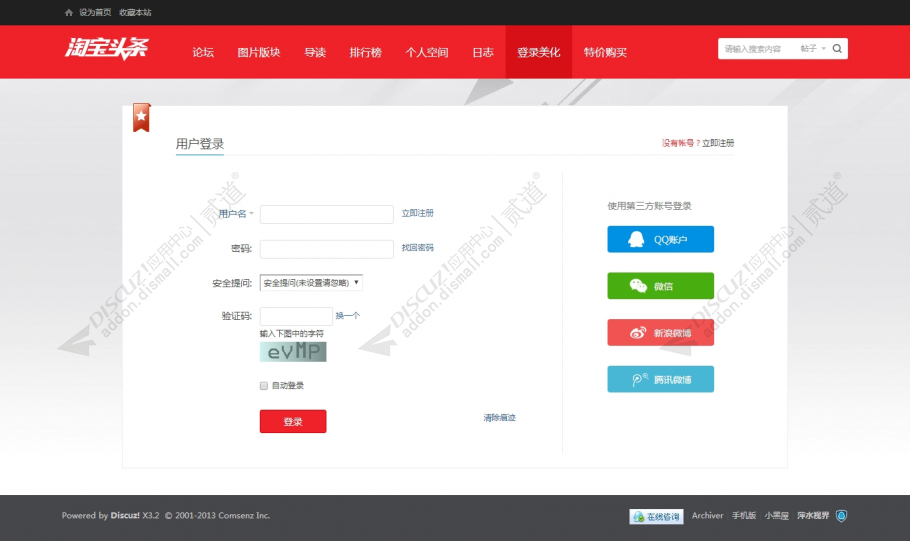Viewport: 910px width, 541px height.
Task: Click 立即注册 link beside the username field
Action: (x=417, y=213)
